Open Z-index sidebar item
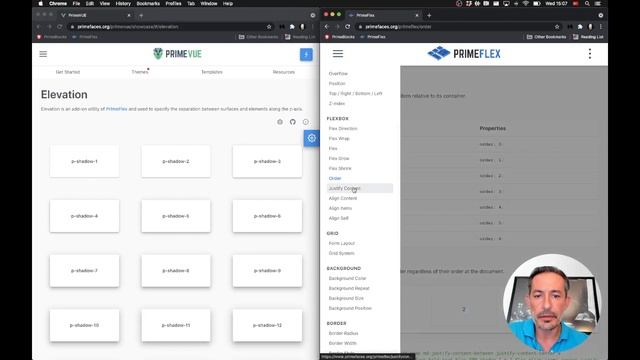 337,104
